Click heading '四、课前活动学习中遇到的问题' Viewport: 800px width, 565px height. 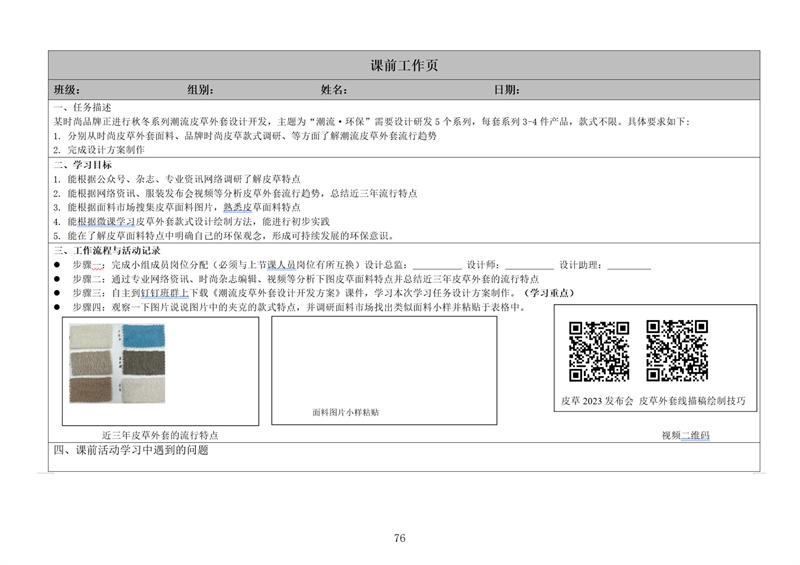click(x=131, y=450)
